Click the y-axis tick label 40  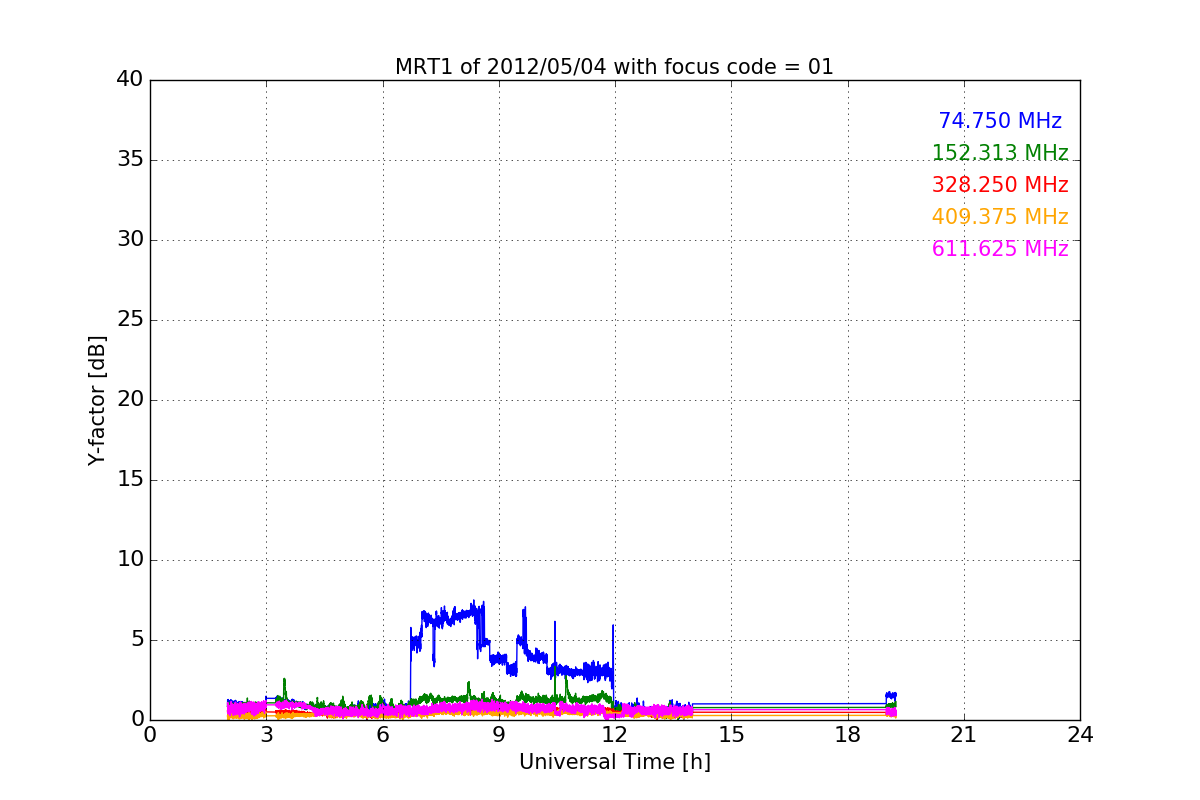click(x=130, y=80)
